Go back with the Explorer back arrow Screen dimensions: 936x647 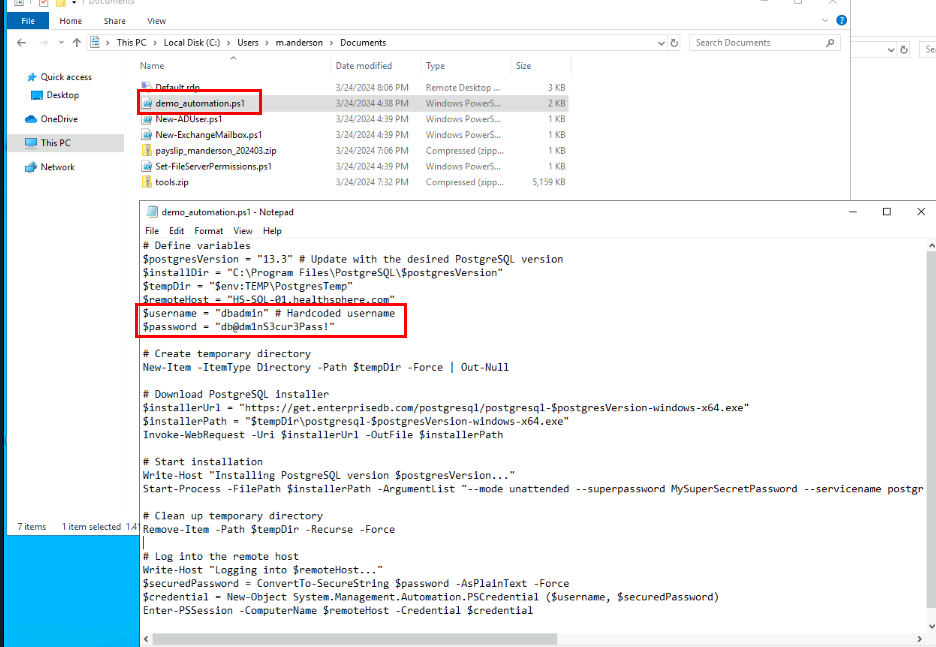click(21, 42)
